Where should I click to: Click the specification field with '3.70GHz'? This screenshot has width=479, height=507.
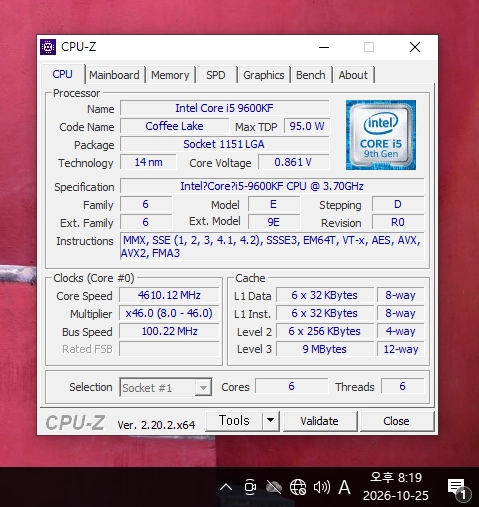(272, 186)
